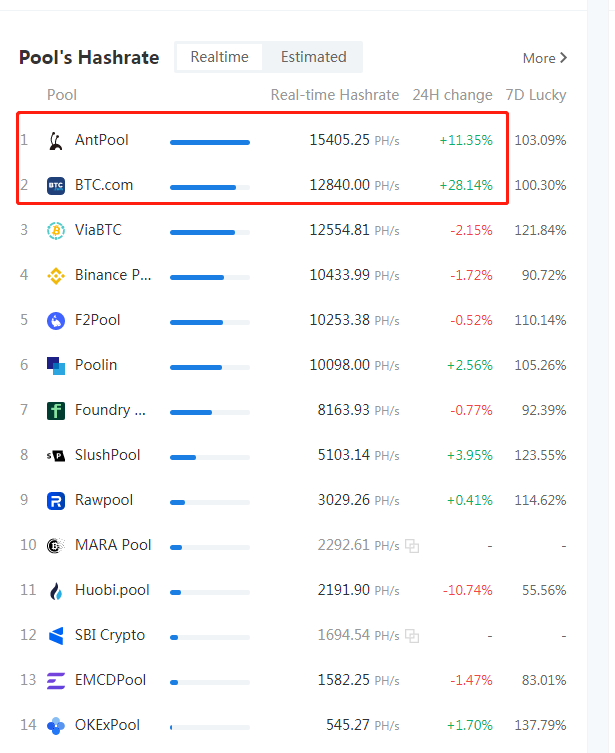Click the 123.55% lucky value for SlushPool
This screenshot has height=753, width=615.
coord(541,455)
